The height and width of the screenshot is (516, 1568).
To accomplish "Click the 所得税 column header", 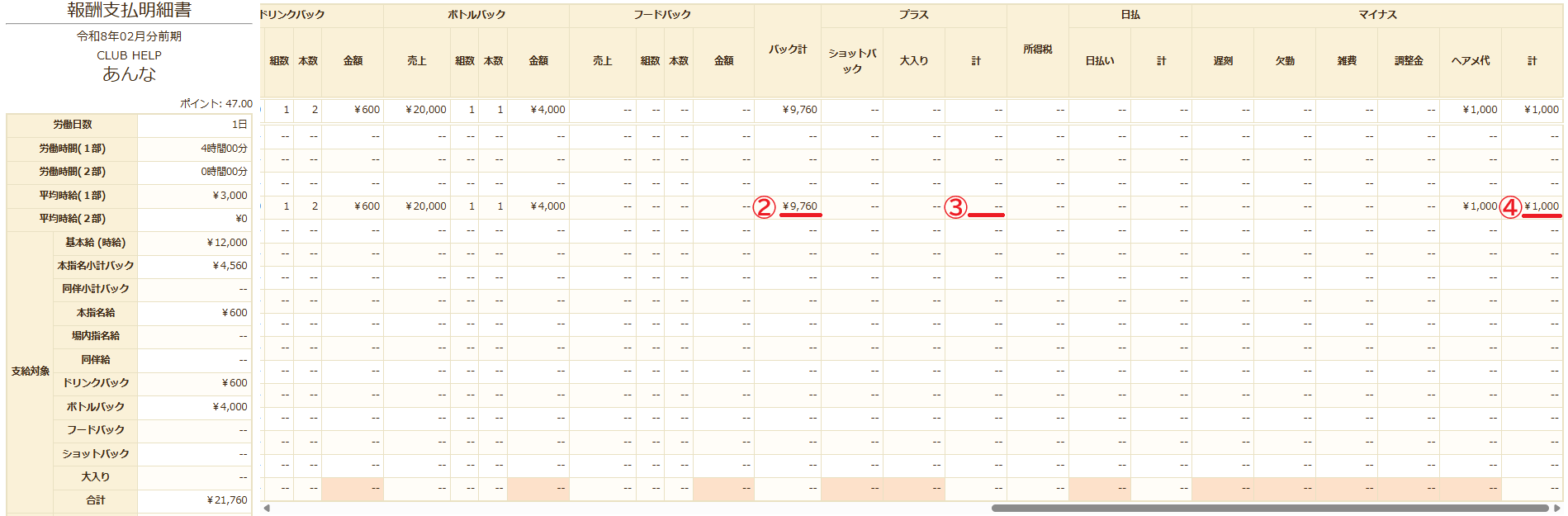I will [1037, 50].
